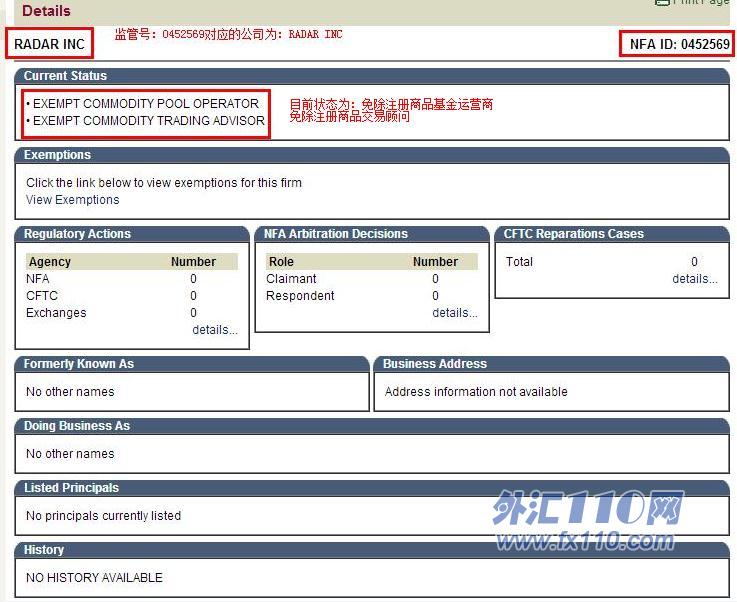This screenshot has height=602, width=737.
Task: Click the Print Page icon
Action: (662, 2)
